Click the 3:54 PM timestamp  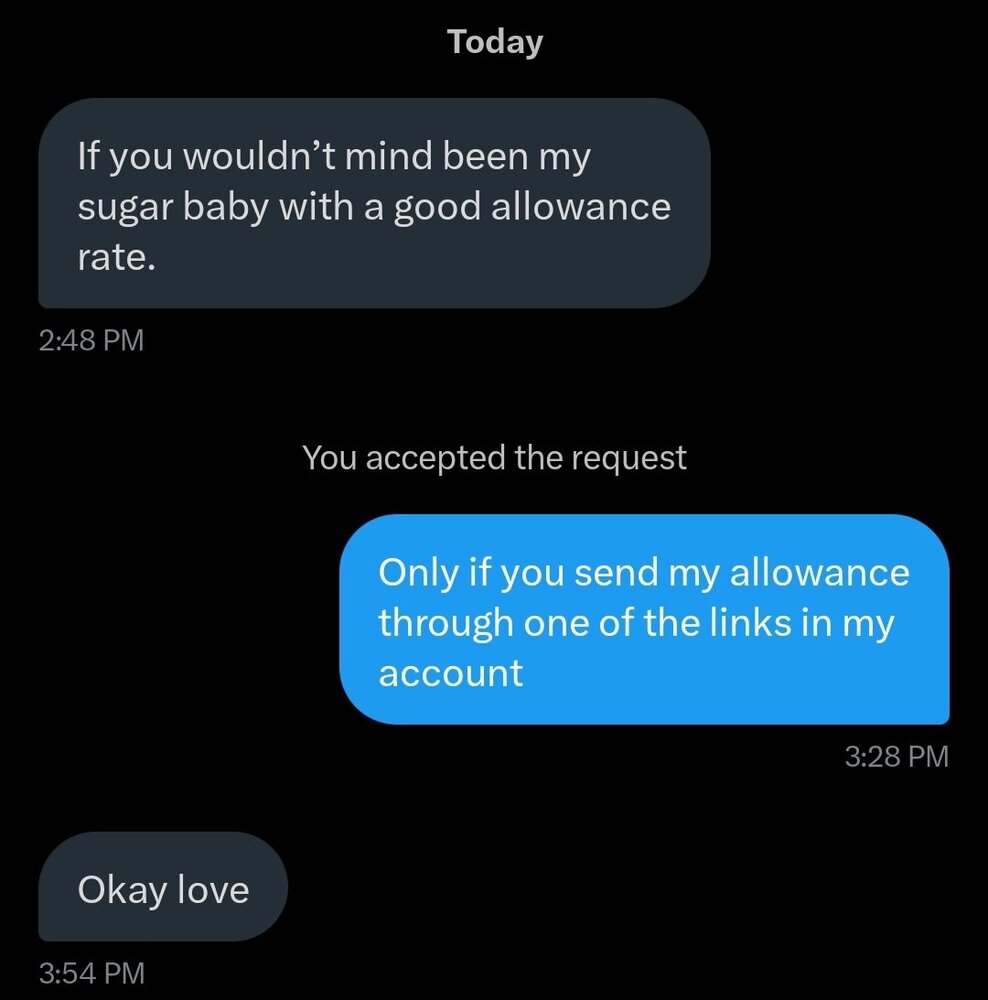point(91,972)
